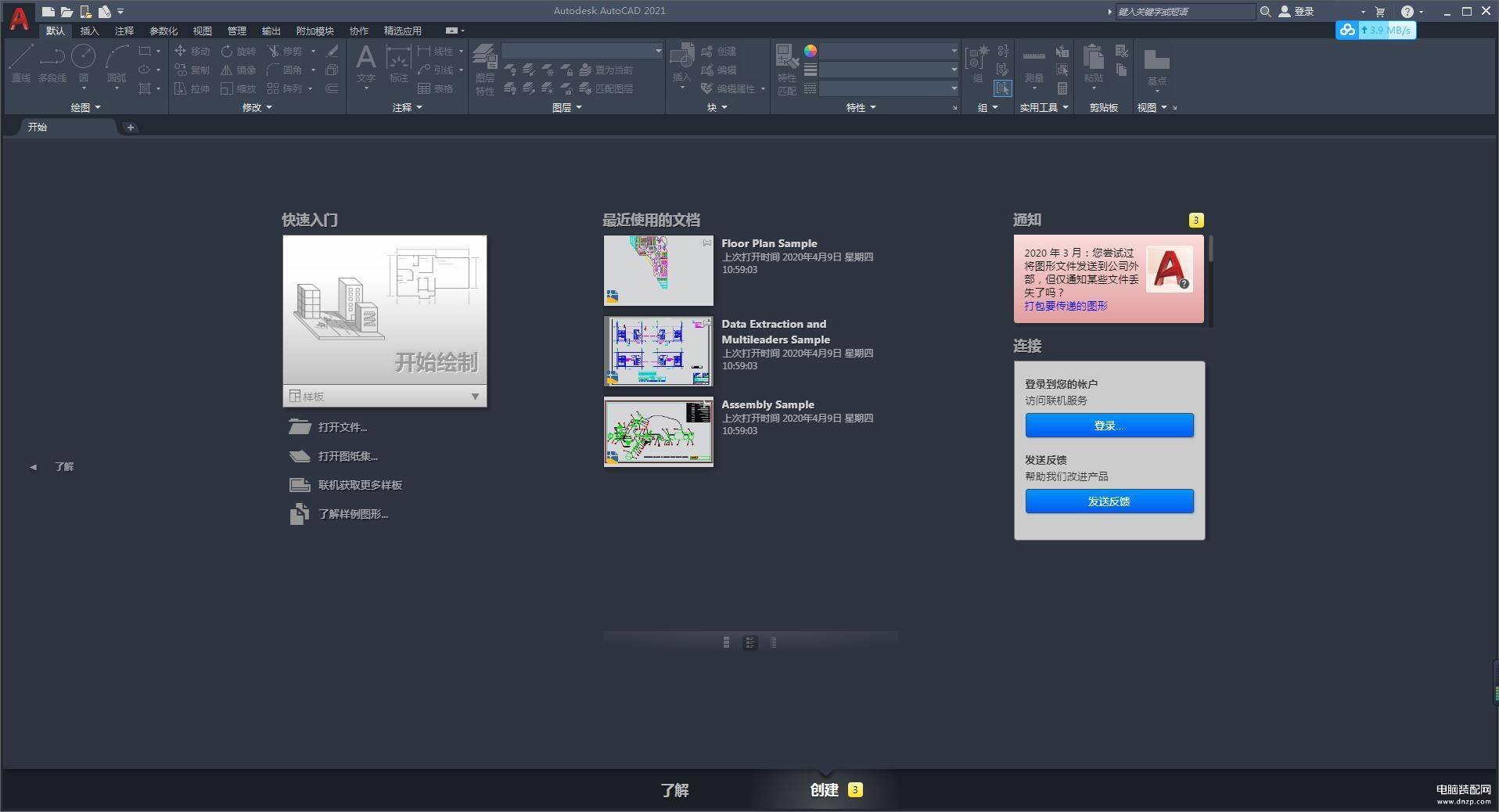Click the New file quick access icon
1499x812 pixels.
[48, 12]
